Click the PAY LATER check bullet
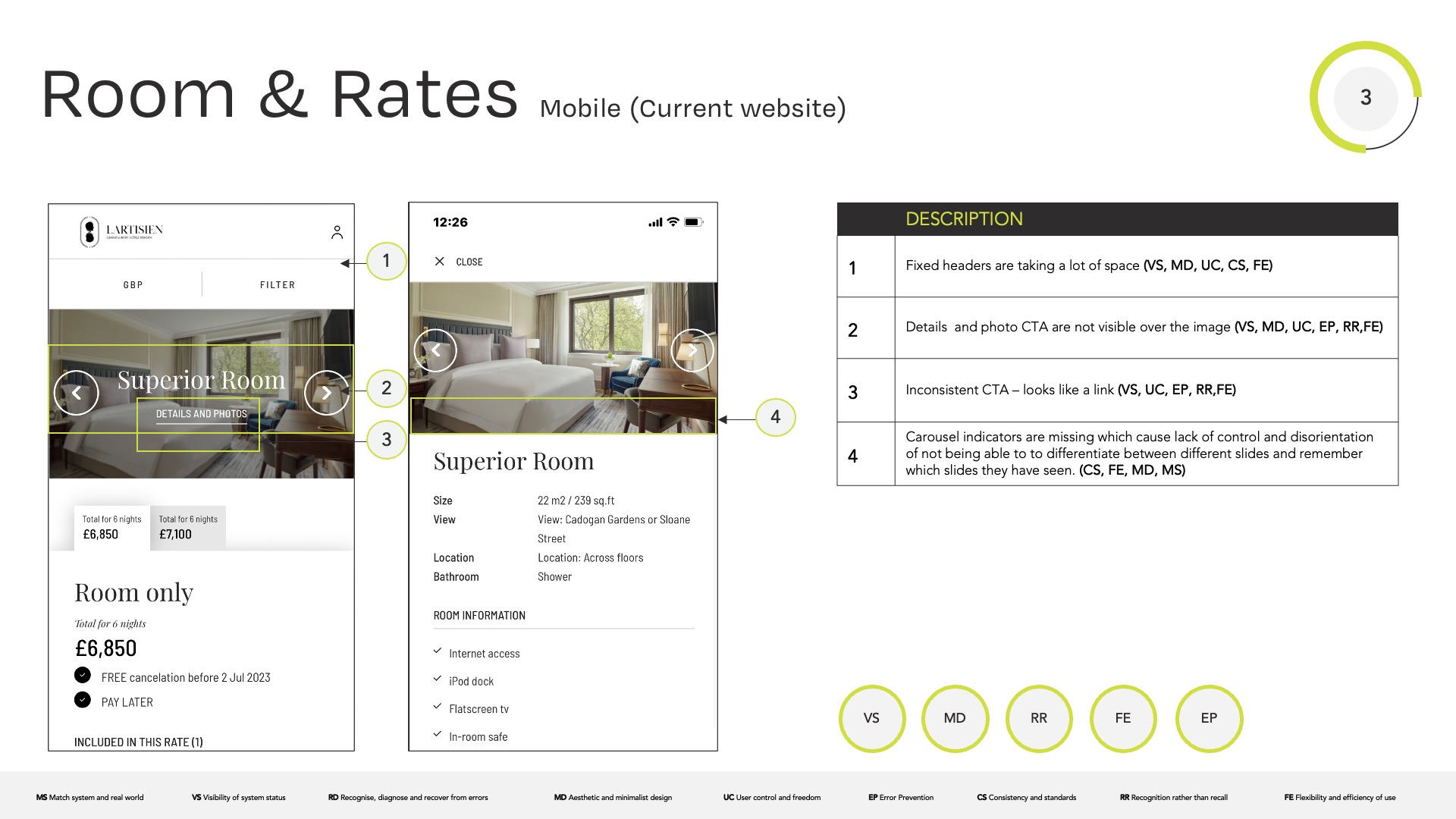1456x819 pixels. (83, 700)
